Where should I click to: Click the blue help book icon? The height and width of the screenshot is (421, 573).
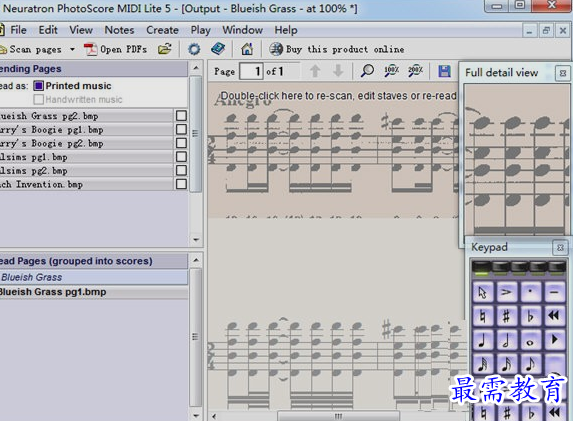(218, 49)
